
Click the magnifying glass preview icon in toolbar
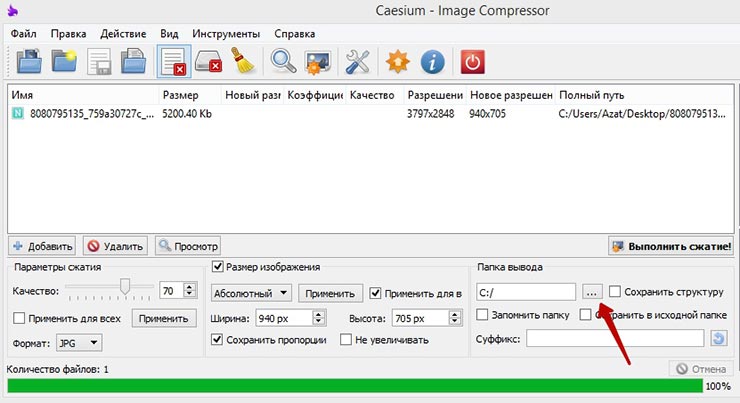(x=283, y=62)
